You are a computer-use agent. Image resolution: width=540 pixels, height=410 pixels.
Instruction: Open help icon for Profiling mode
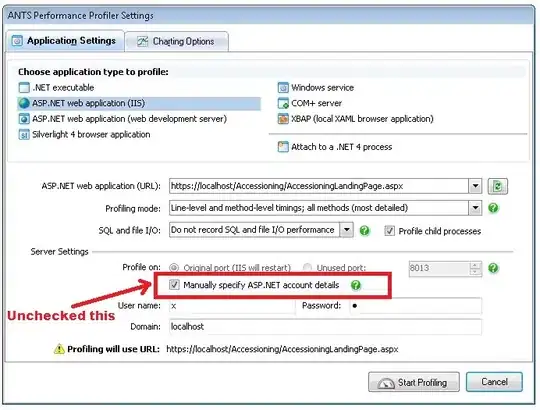pos(493,208)
